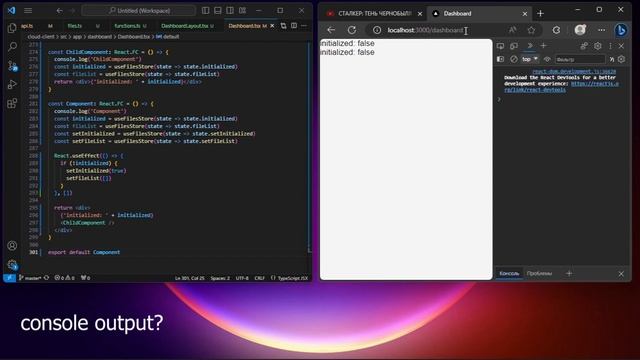Open the 'top' JavaScript context dropdown
The height and width of the screenshot is (360, 640).
[530, 59]
